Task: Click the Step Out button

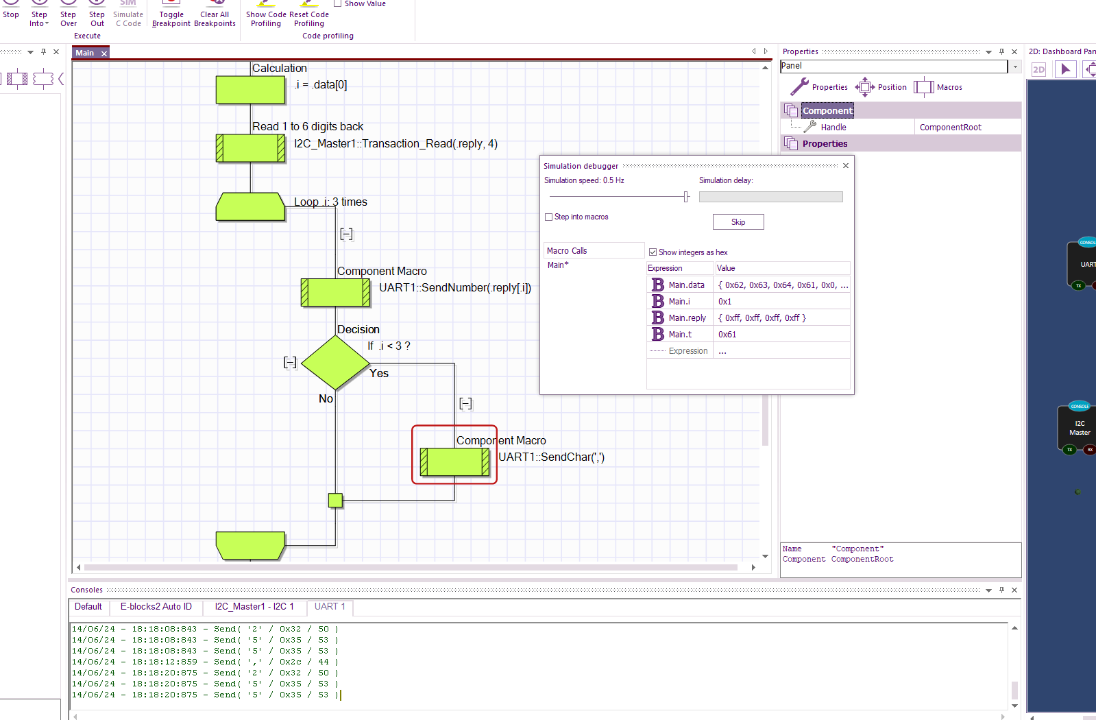Action: click(x=97, y=14)
